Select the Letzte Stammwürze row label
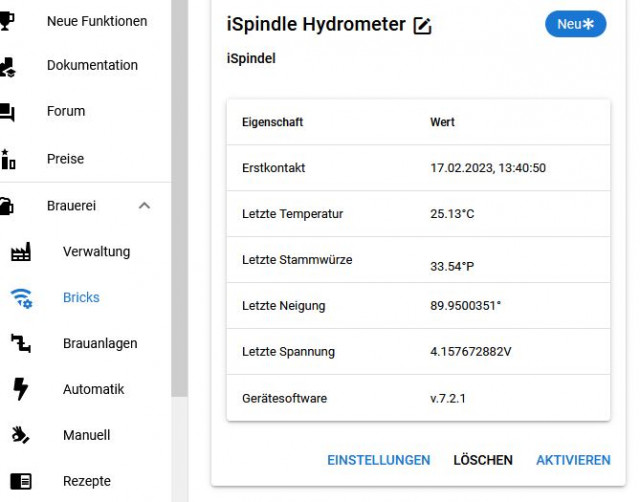640x502 pixels. click(x=297, y=260)
